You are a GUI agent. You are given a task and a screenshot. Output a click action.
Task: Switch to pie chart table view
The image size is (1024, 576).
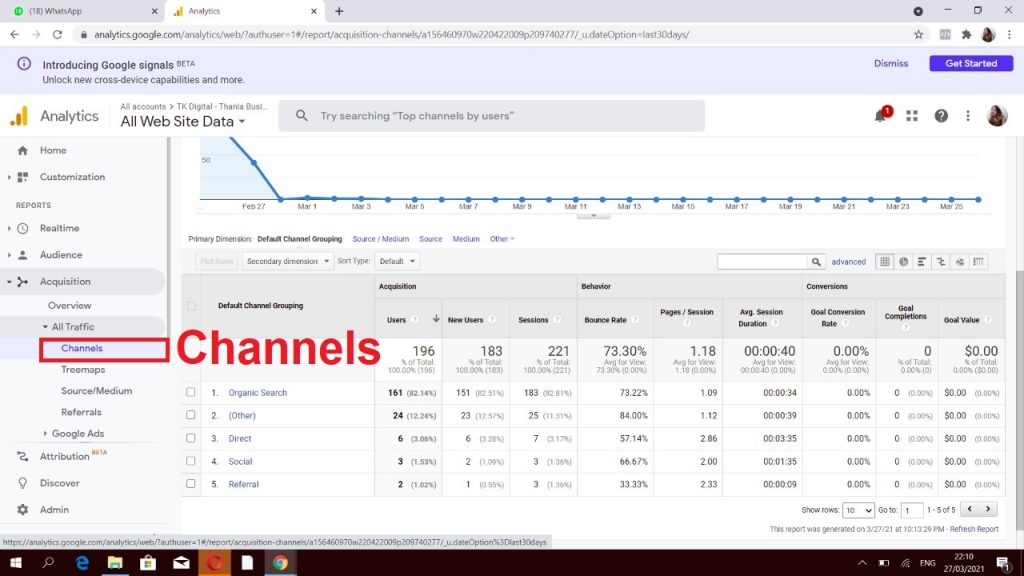[x=903, y=261]
